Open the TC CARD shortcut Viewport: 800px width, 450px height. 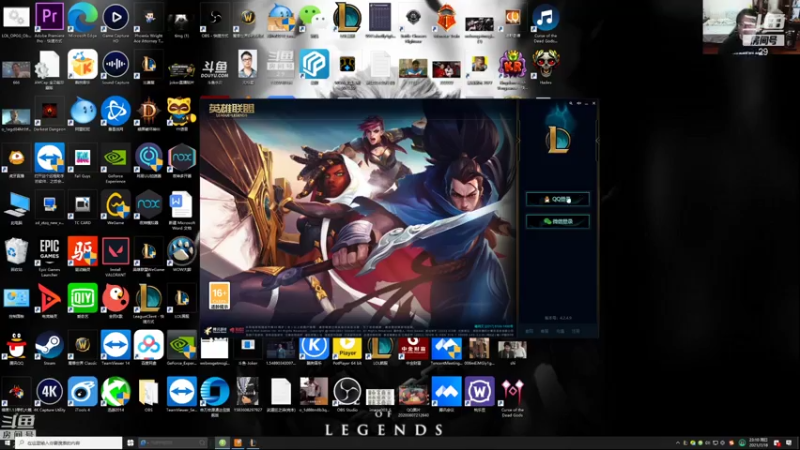(83, 205)
